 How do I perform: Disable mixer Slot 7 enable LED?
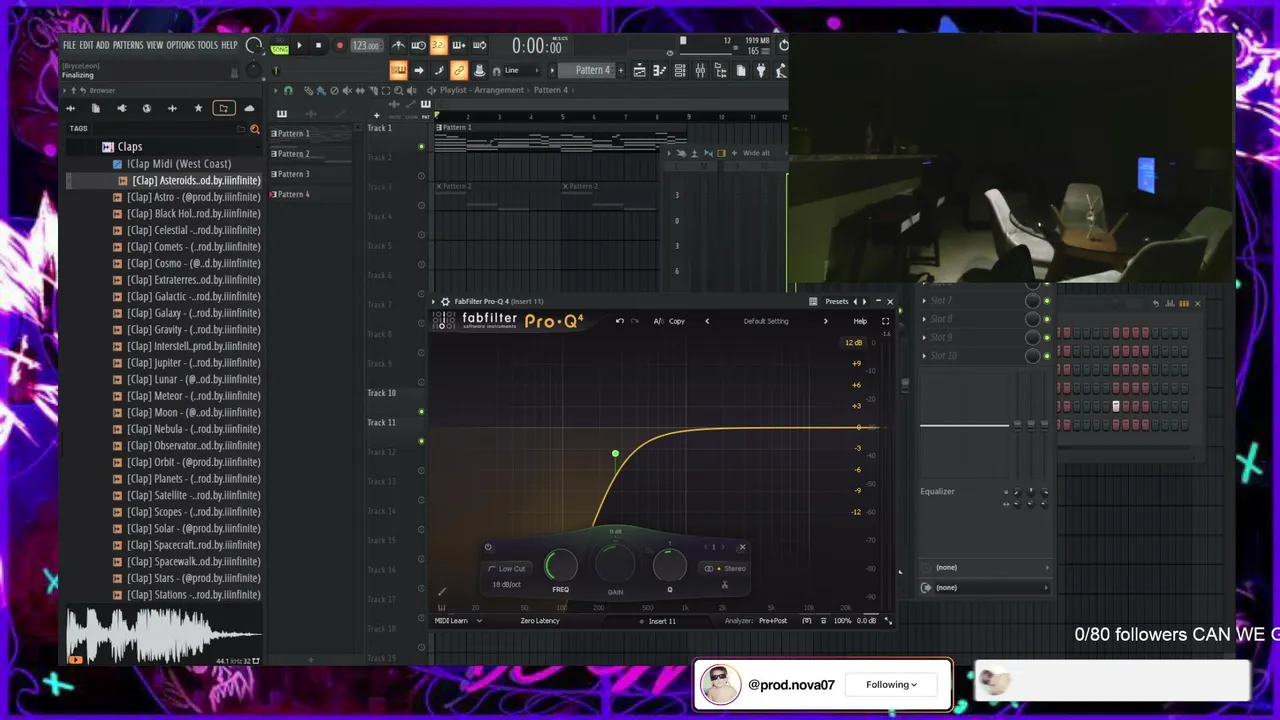[1047, 301]
